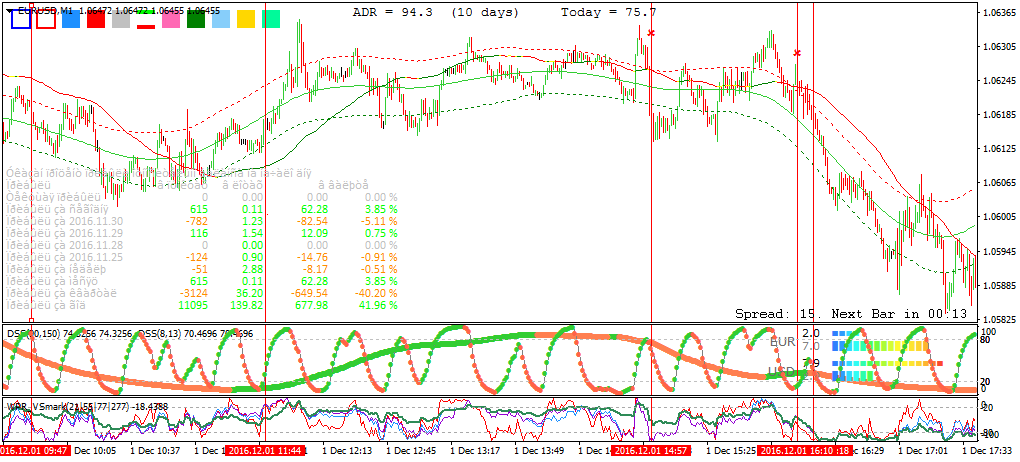Click the red star above the 14:57 line

click(651, 32)
